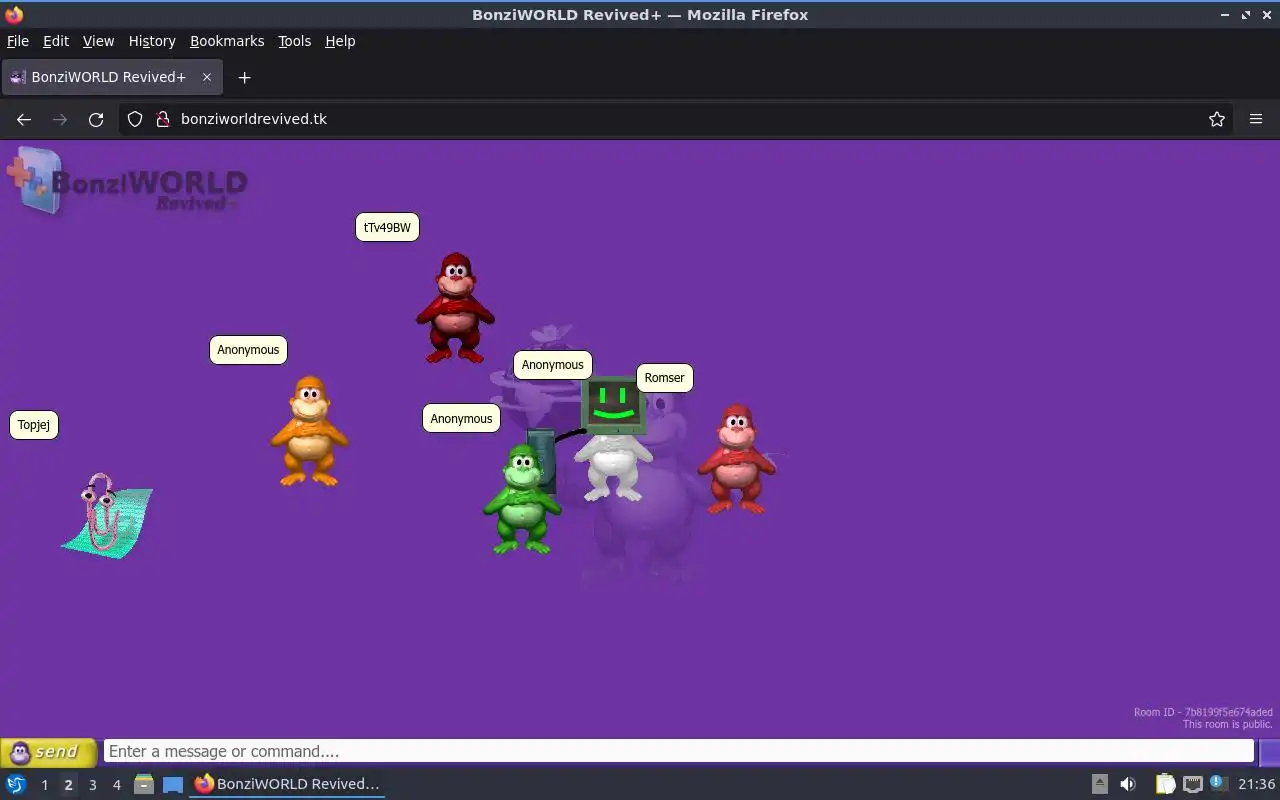
Task: Switch to workspace 4
Action: pos(116,785)
